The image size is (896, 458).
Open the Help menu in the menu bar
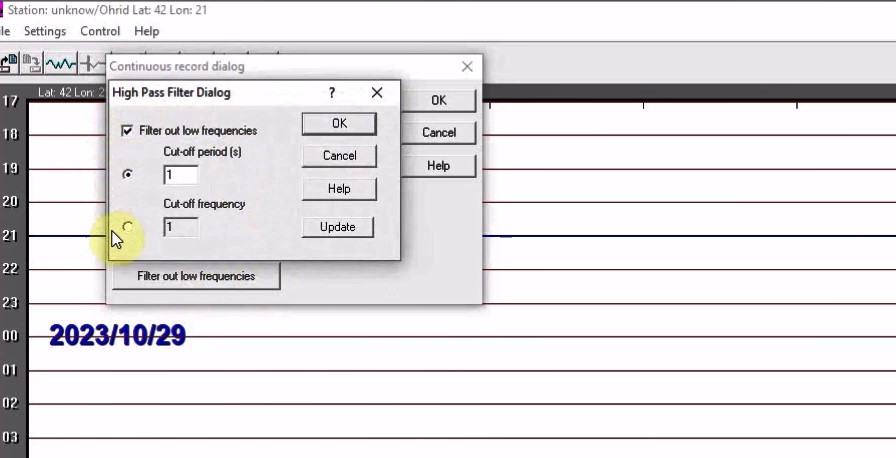pyautogui.click(x=146, y=31)
